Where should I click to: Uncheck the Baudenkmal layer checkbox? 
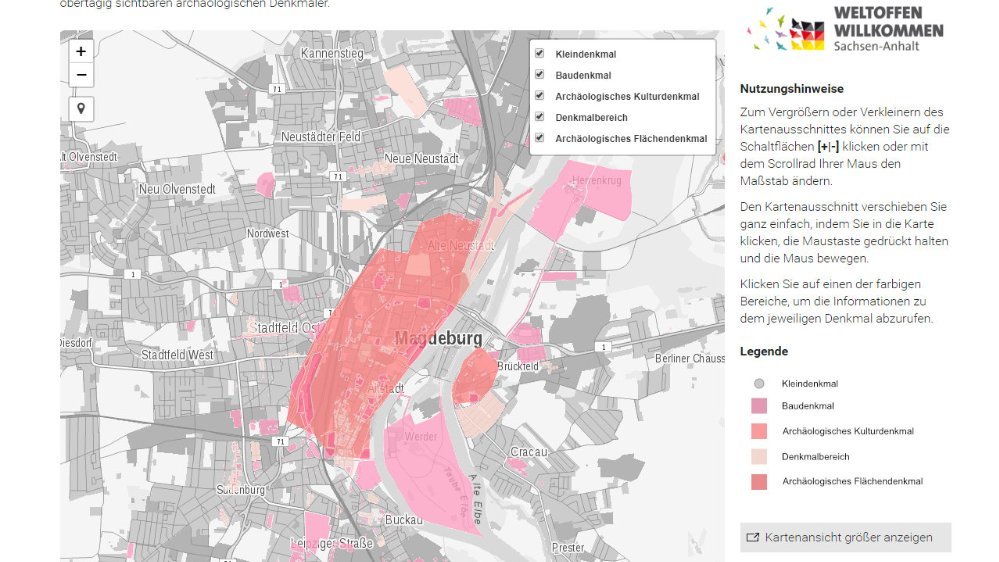pyautogui.click(x=540, y=75)
